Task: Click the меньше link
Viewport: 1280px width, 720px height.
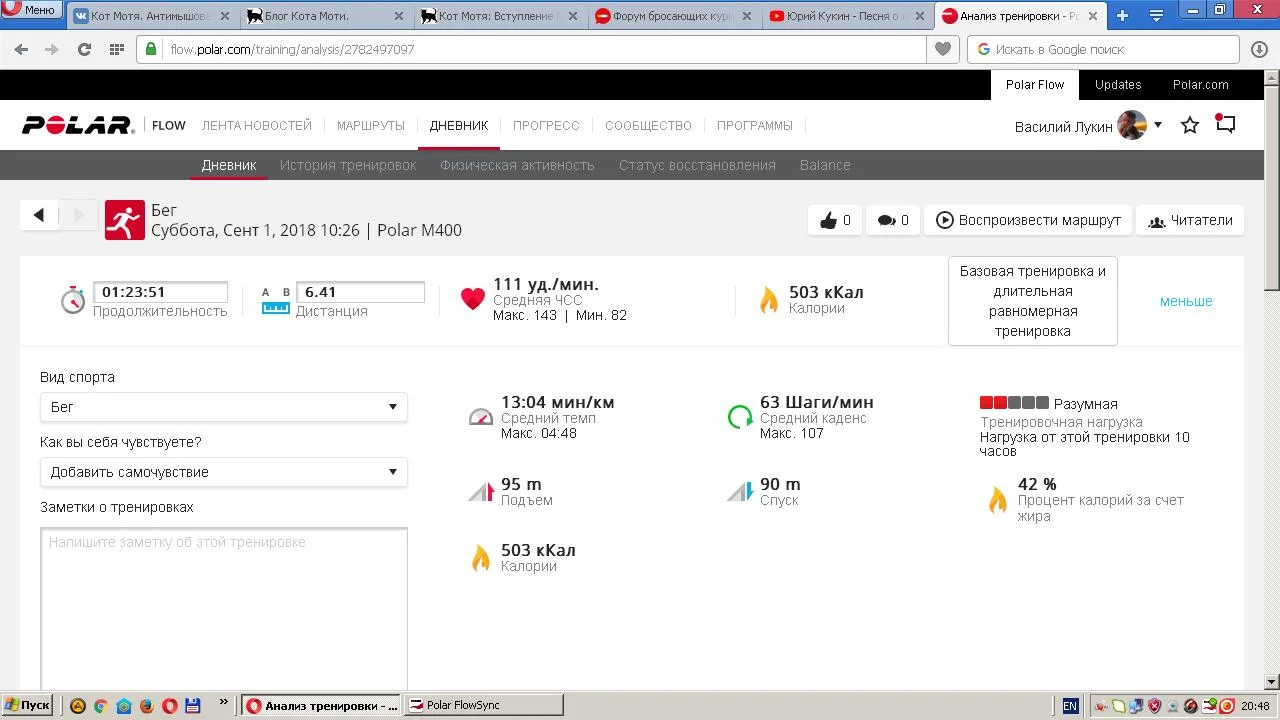Action: (1186, 301)
